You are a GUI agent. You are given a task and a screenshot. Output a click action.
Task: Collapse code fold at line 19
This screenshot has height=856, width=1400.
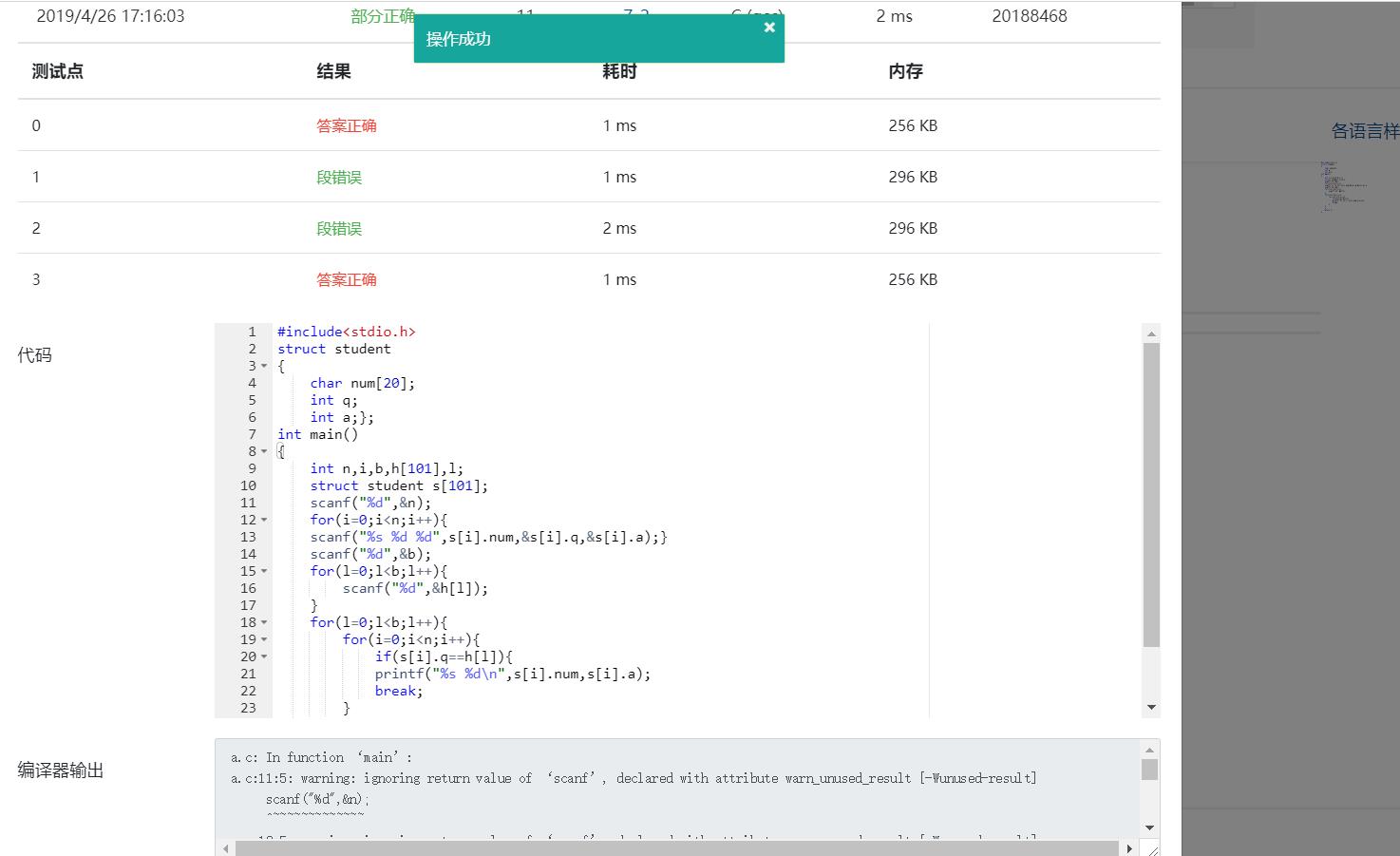coord(264,640)
